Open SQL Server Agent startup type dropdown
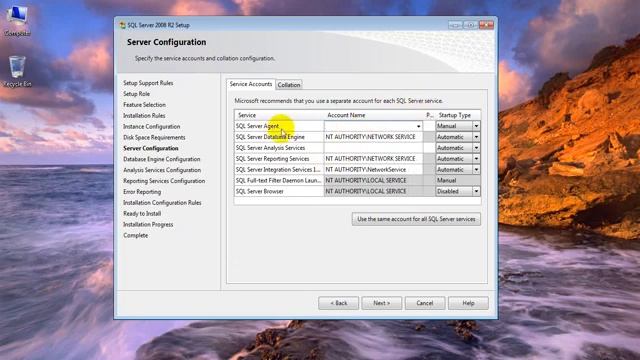Screen dimensions: 640x360 (476, 126)
